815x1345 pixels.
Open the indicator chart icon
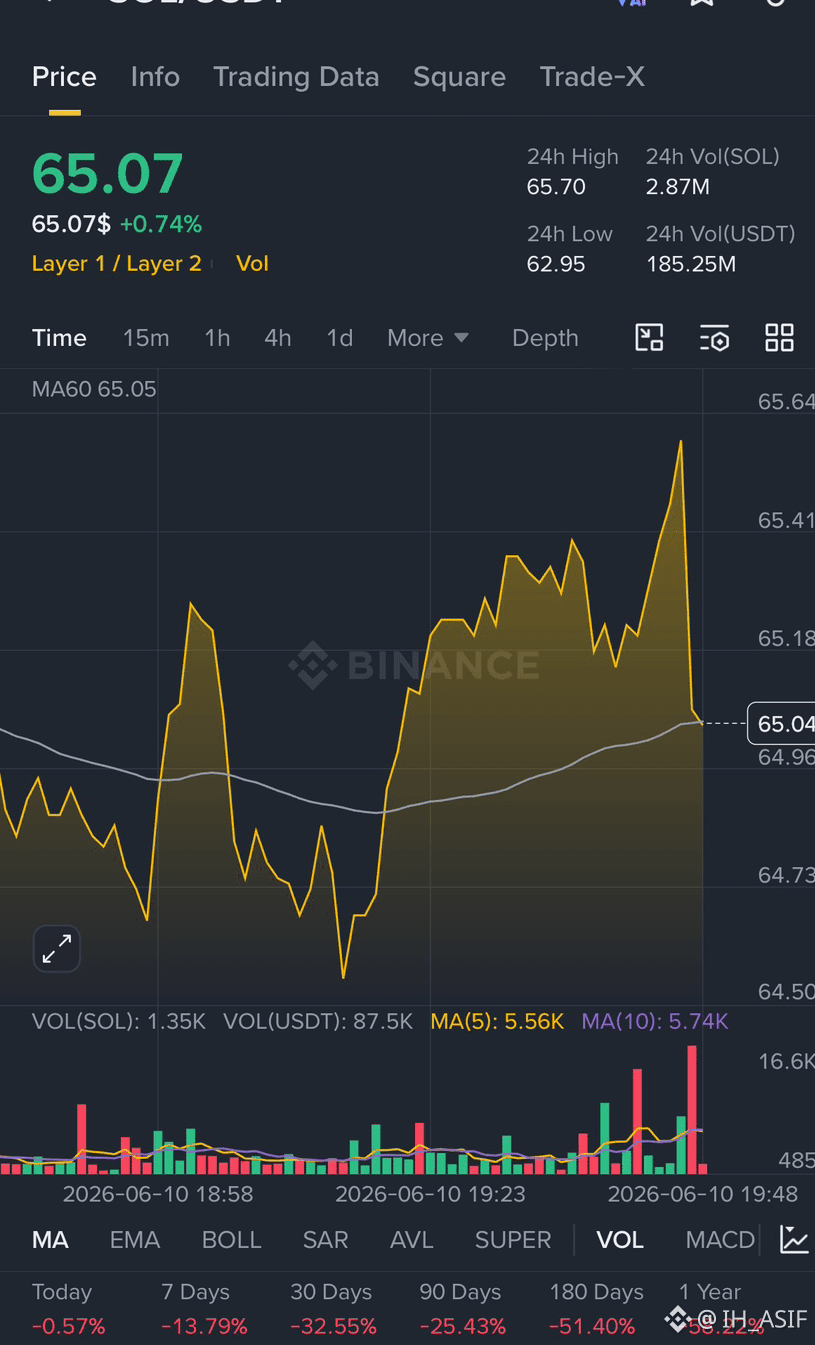pos(794,1240)
